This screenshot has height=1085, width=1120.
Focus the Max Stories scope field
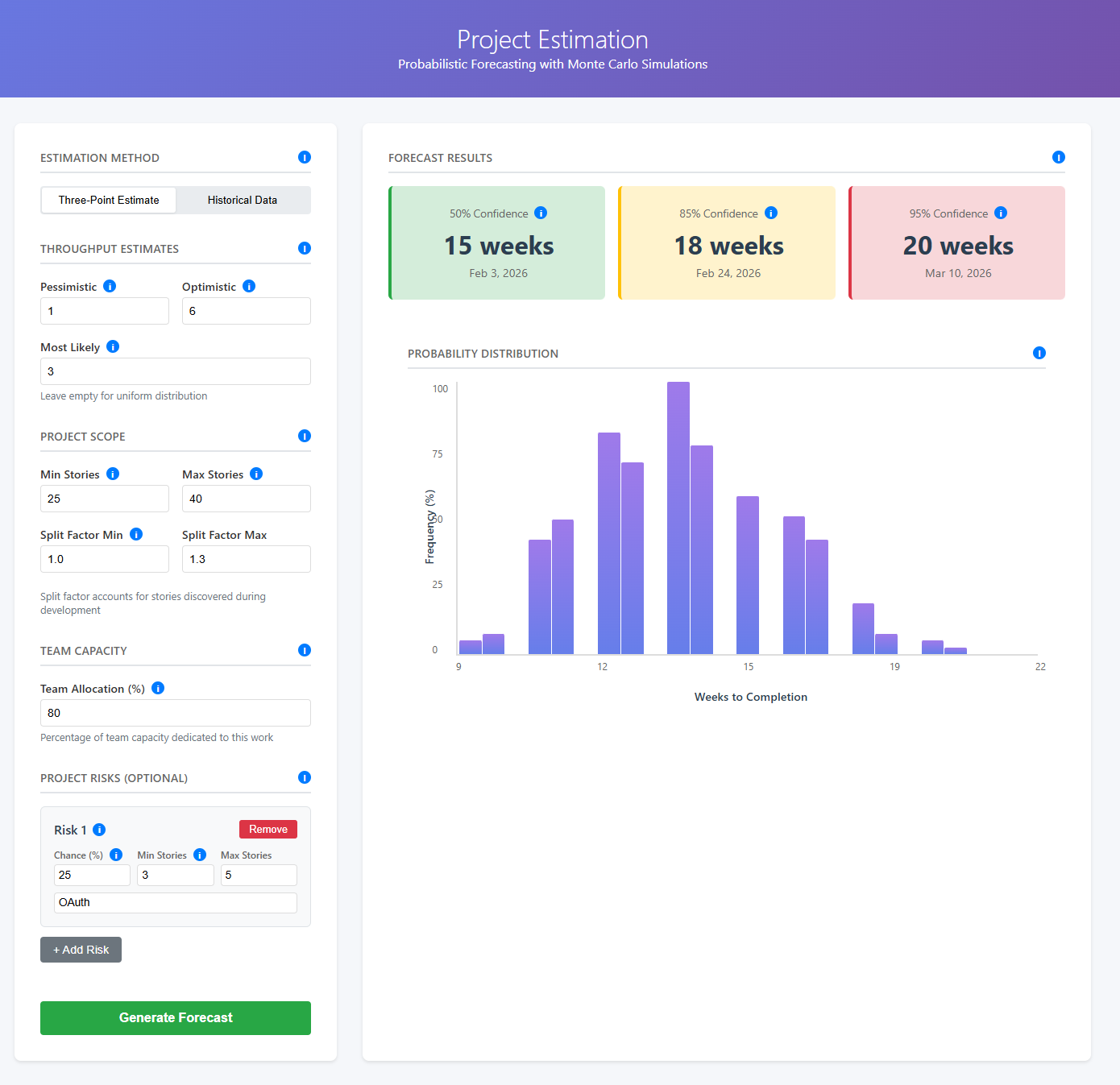click(247, 499)
